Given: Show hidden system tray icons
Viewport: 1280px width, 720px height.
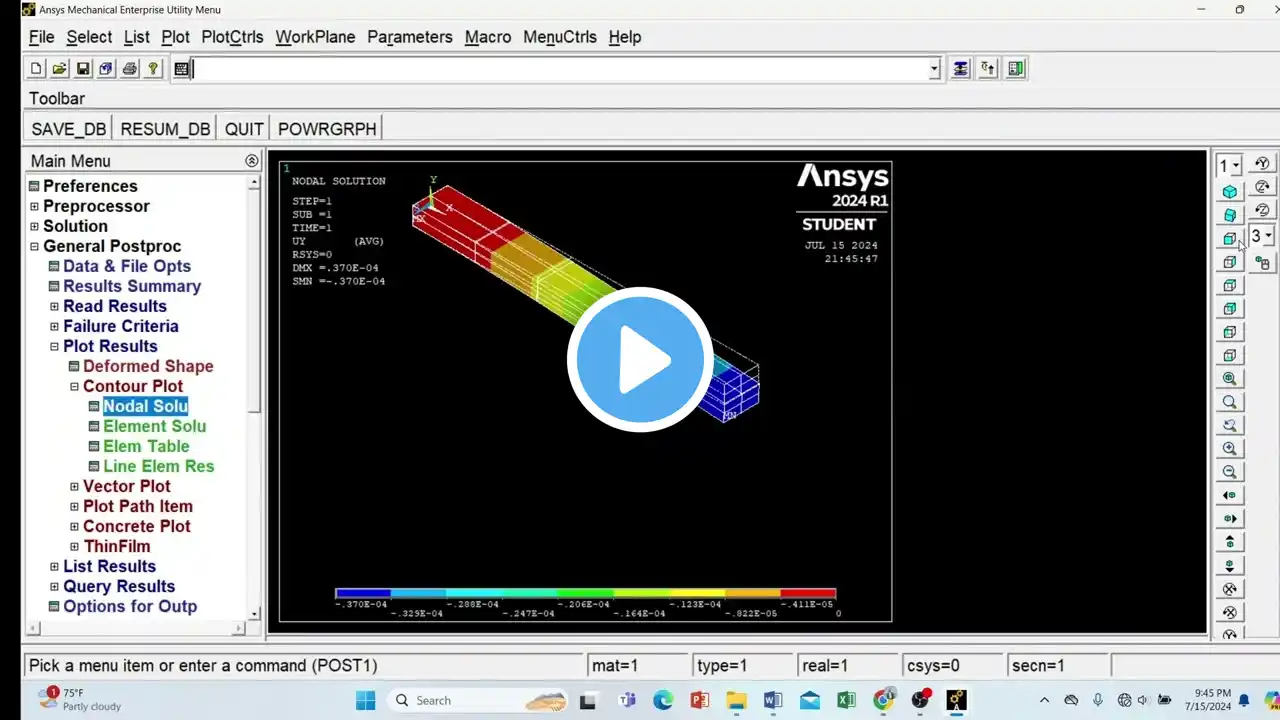Looking at the screenshot, I should (x=1044, y=700).
